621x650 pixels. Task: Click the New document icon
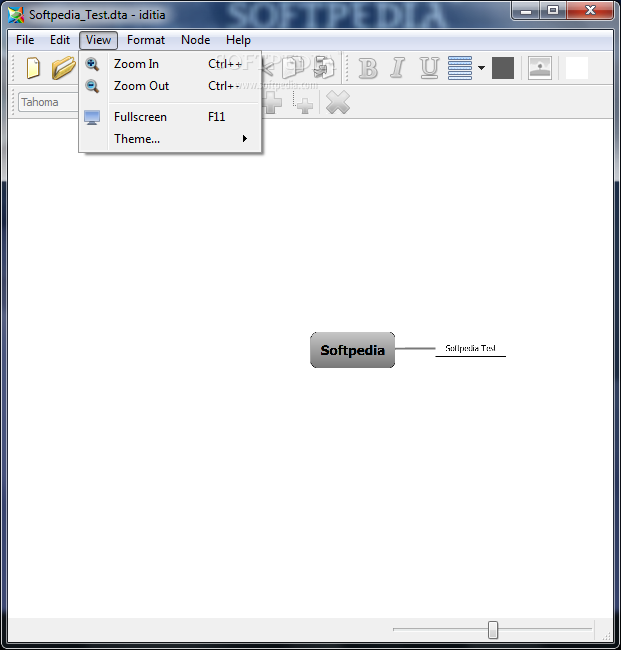[33, 68]
